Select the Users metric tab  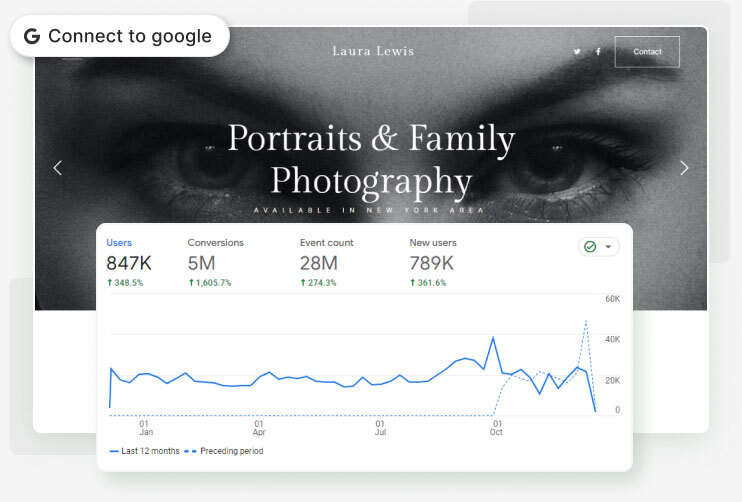[119, 243]
